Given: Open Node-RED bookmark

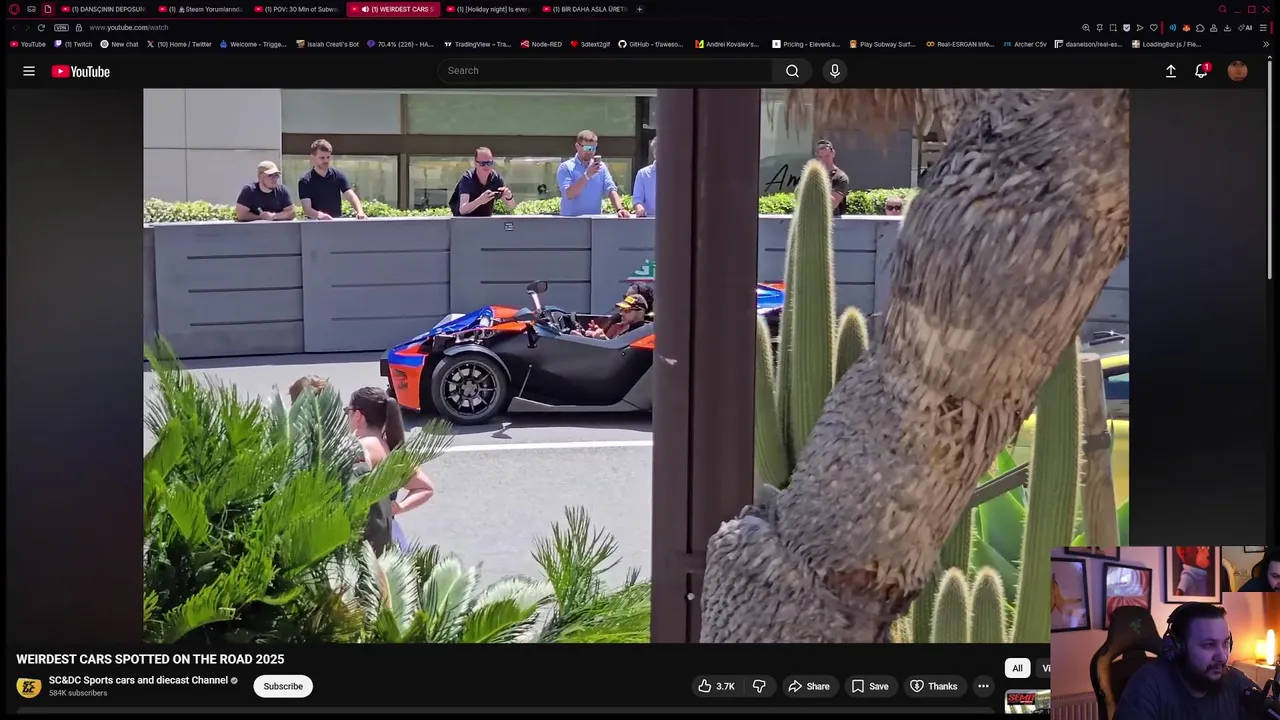Looking at the screenshot, I should 542,44.
